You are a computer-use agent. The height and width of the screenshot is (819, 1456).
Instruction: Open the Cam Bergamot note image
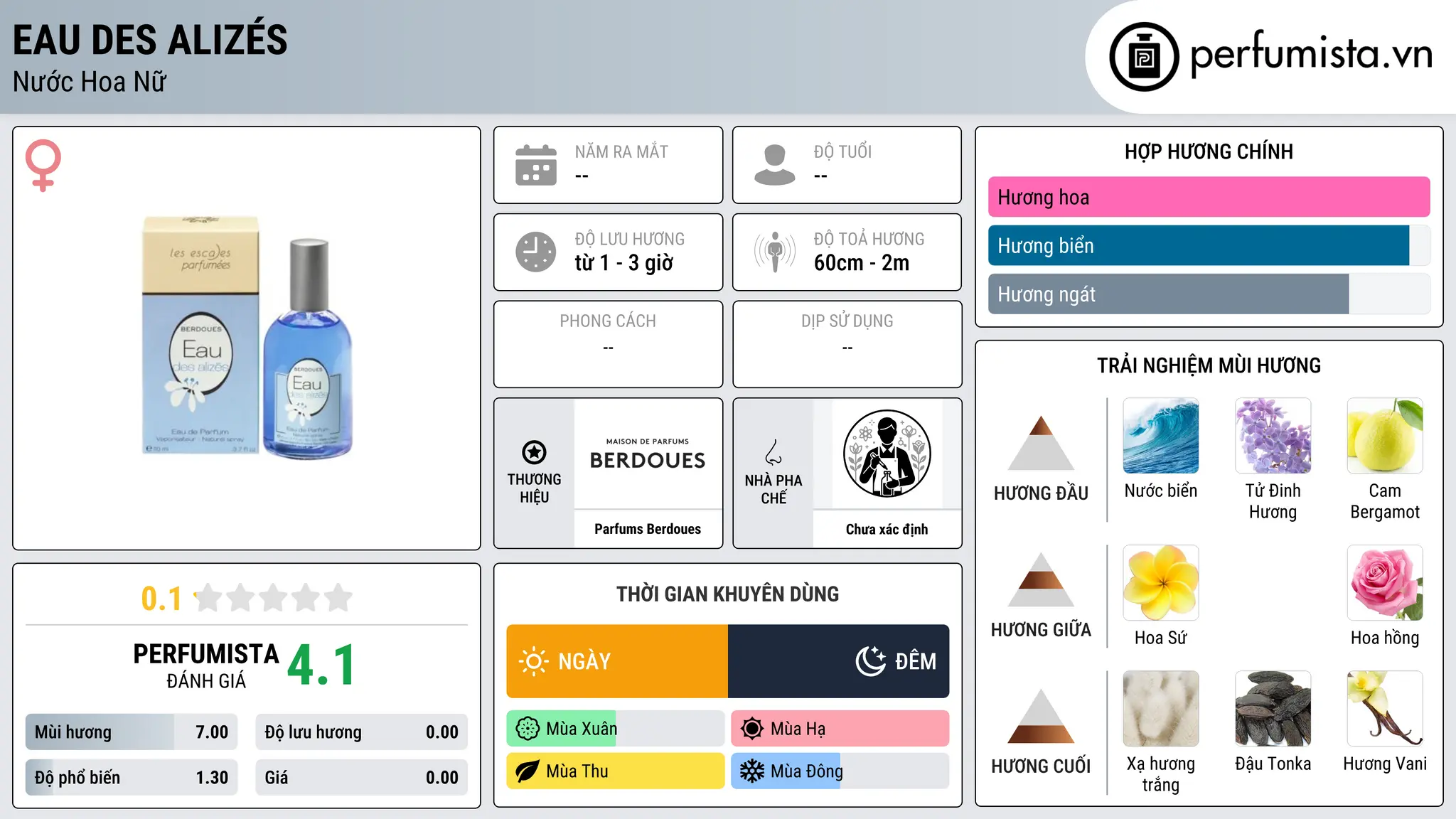point(1385,436)
